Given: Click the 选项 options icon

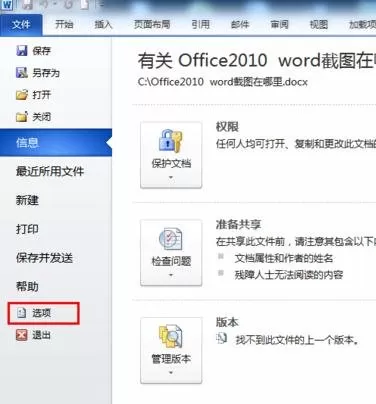Looking at the screenshot, I should point(22,313).
